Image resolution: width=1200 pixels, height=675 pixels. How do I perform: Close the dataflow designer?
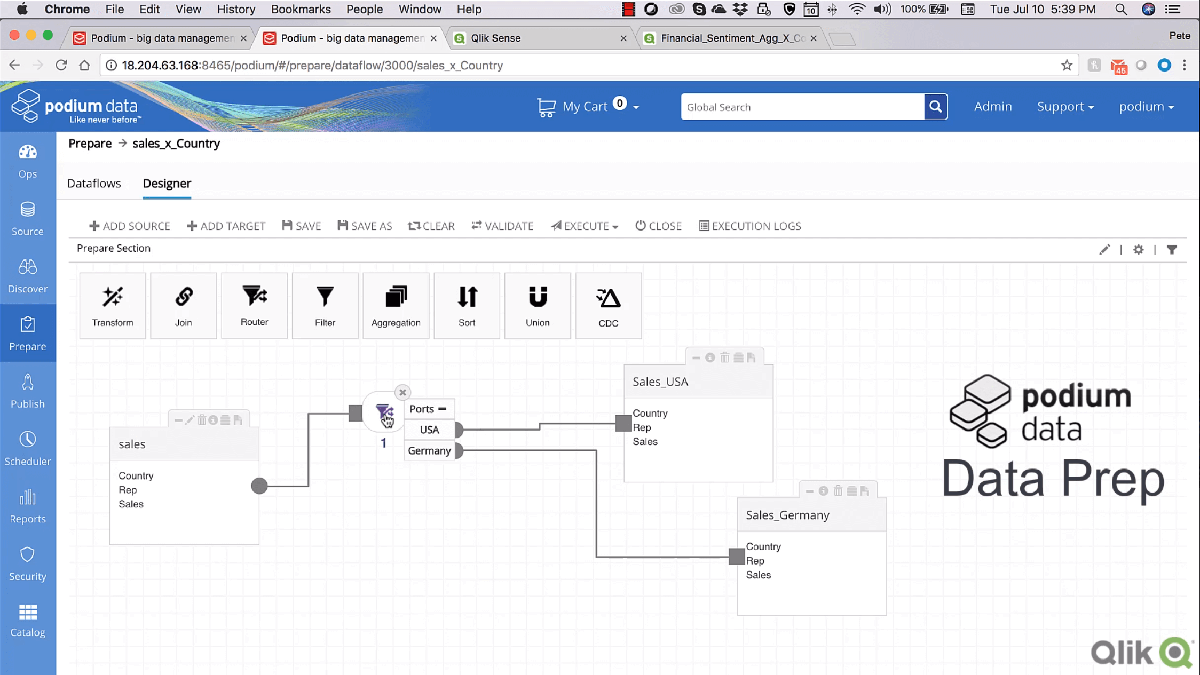point(659,226)
